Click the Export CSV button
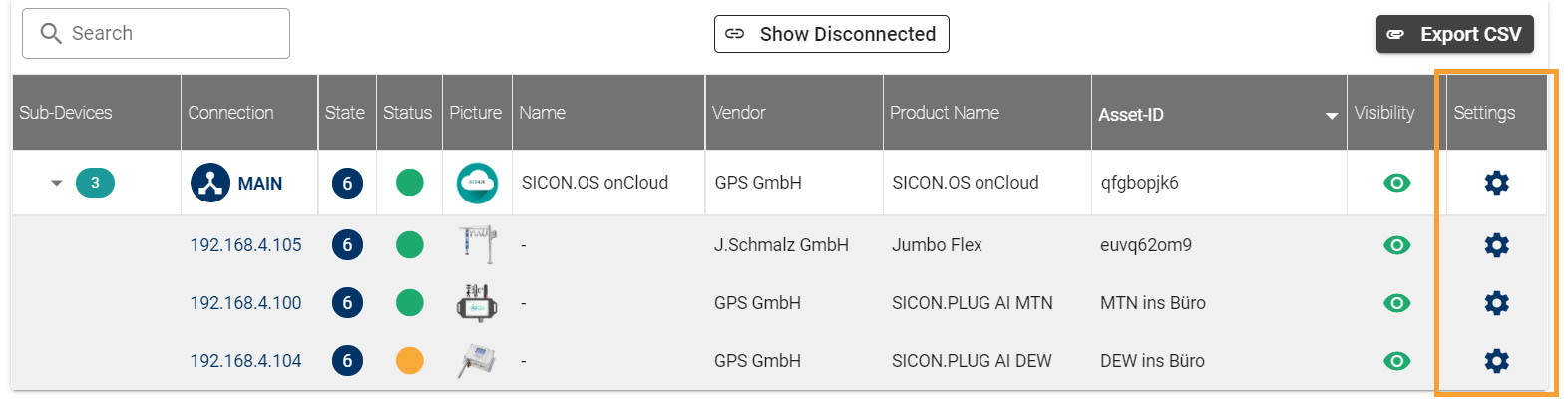 click(x=1454, y=34)
